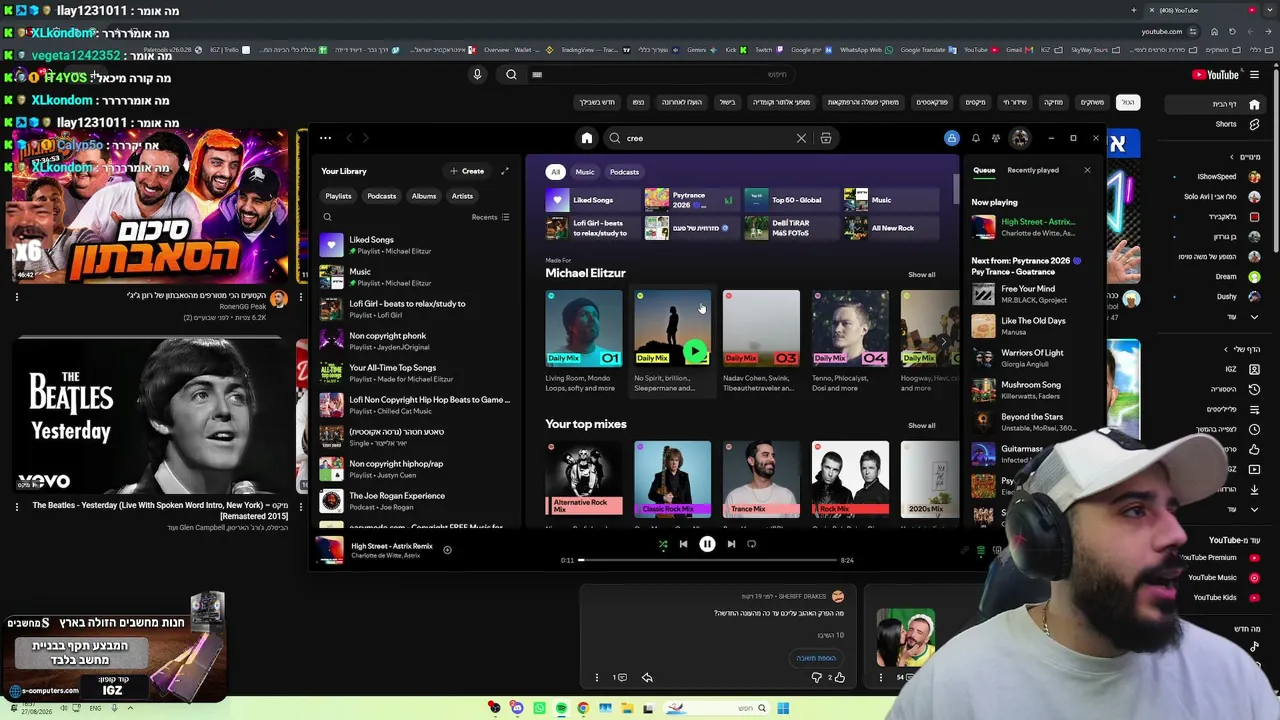Toggle the All filter chip
This screenshot has width=1280, height=720.
point(555,171)
